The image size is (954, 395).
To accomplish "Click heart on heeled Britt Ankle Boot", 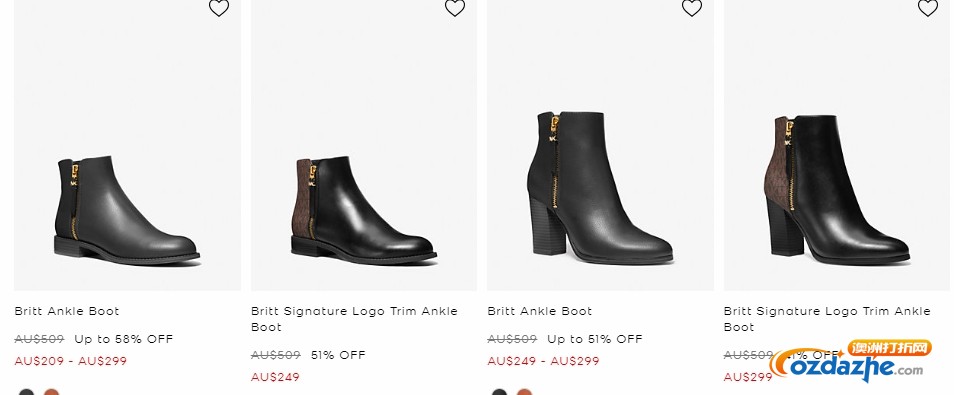I will tap(692, 8).
